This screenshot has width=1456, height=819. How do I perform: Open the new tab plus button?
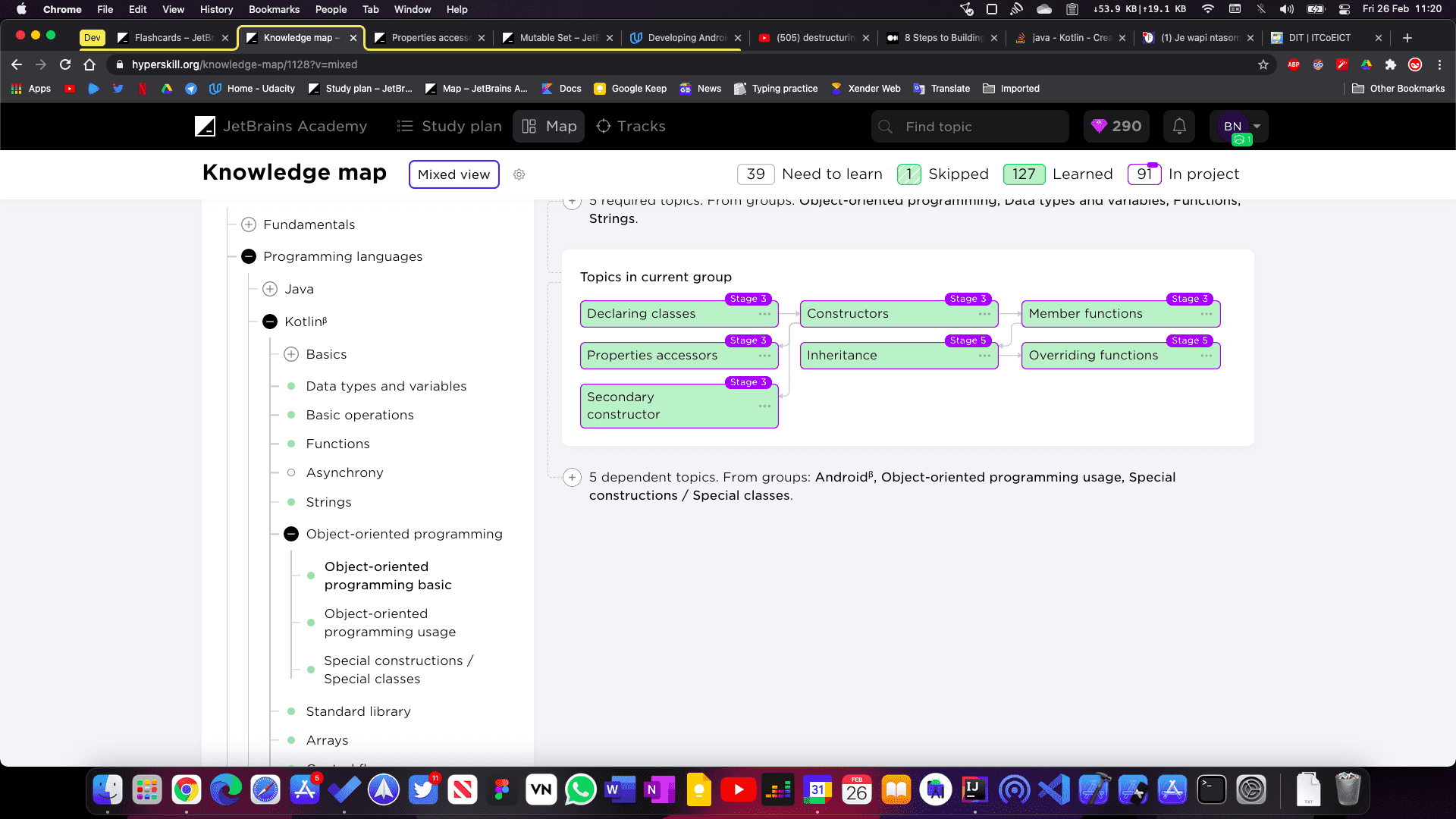[1407, 38]
